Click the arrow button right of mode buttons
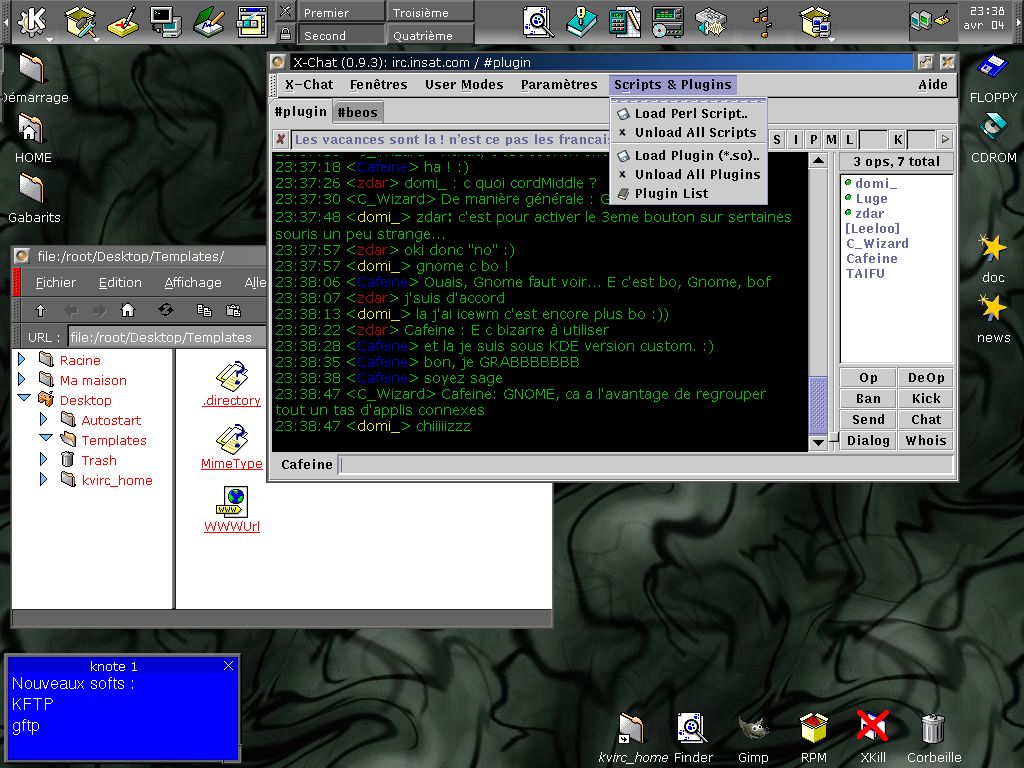 [945, 139]
